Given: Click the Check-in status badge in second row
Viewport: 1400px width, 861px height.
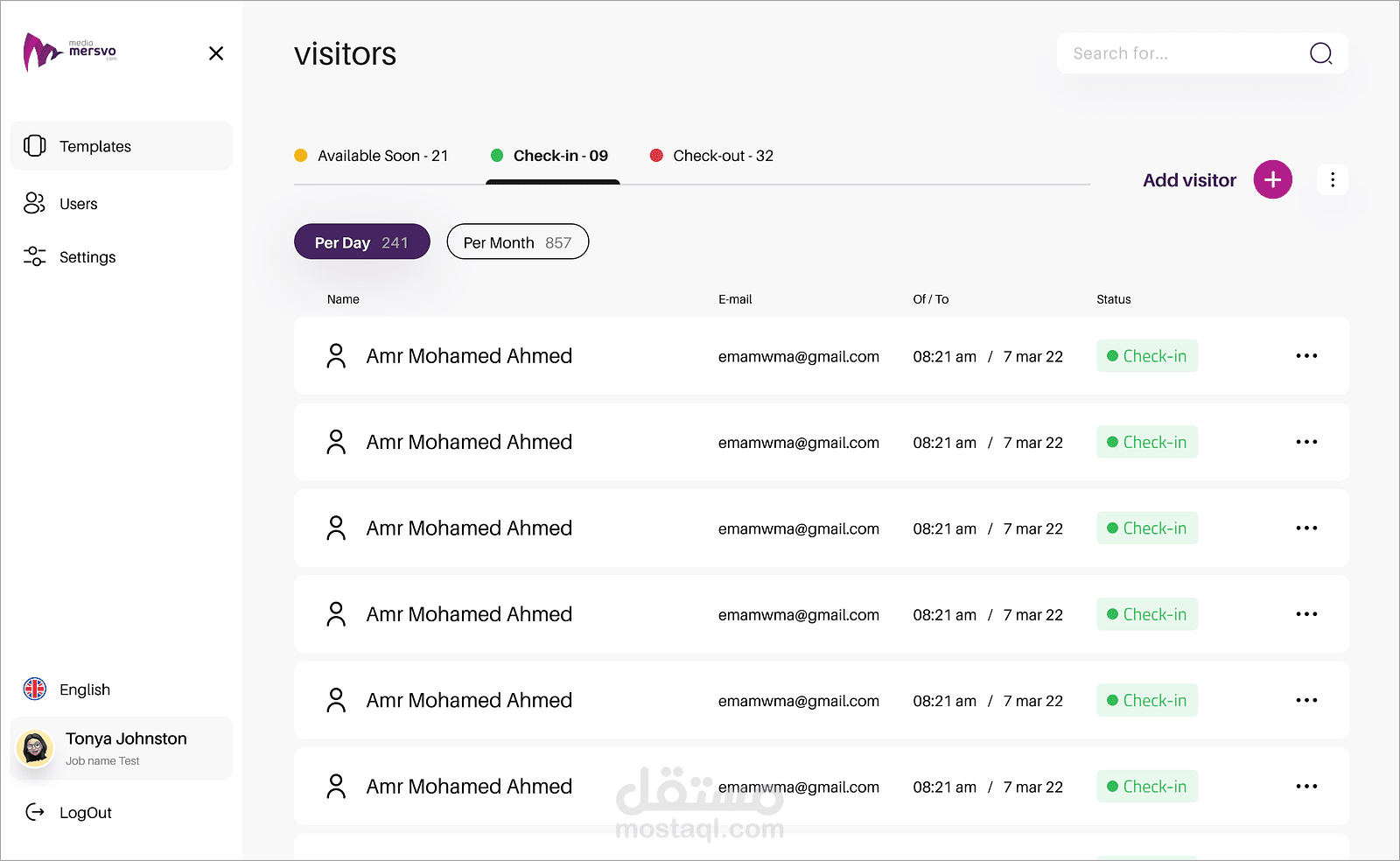Looking at the screenshot, I should click(1146, 443).
